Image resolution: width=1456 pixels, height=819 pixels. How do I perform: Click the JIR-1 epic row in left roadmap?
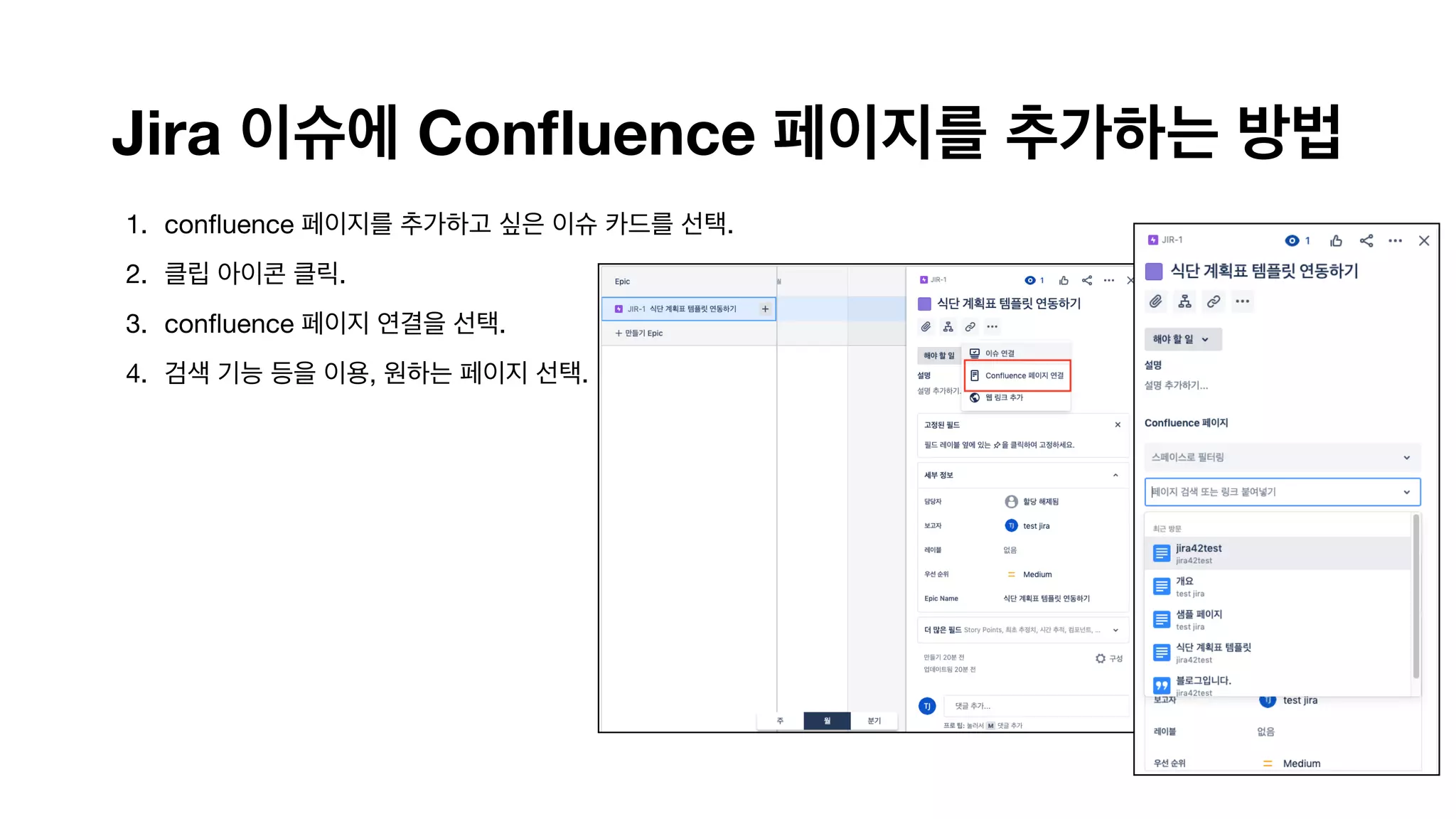[x=688, y=309]
